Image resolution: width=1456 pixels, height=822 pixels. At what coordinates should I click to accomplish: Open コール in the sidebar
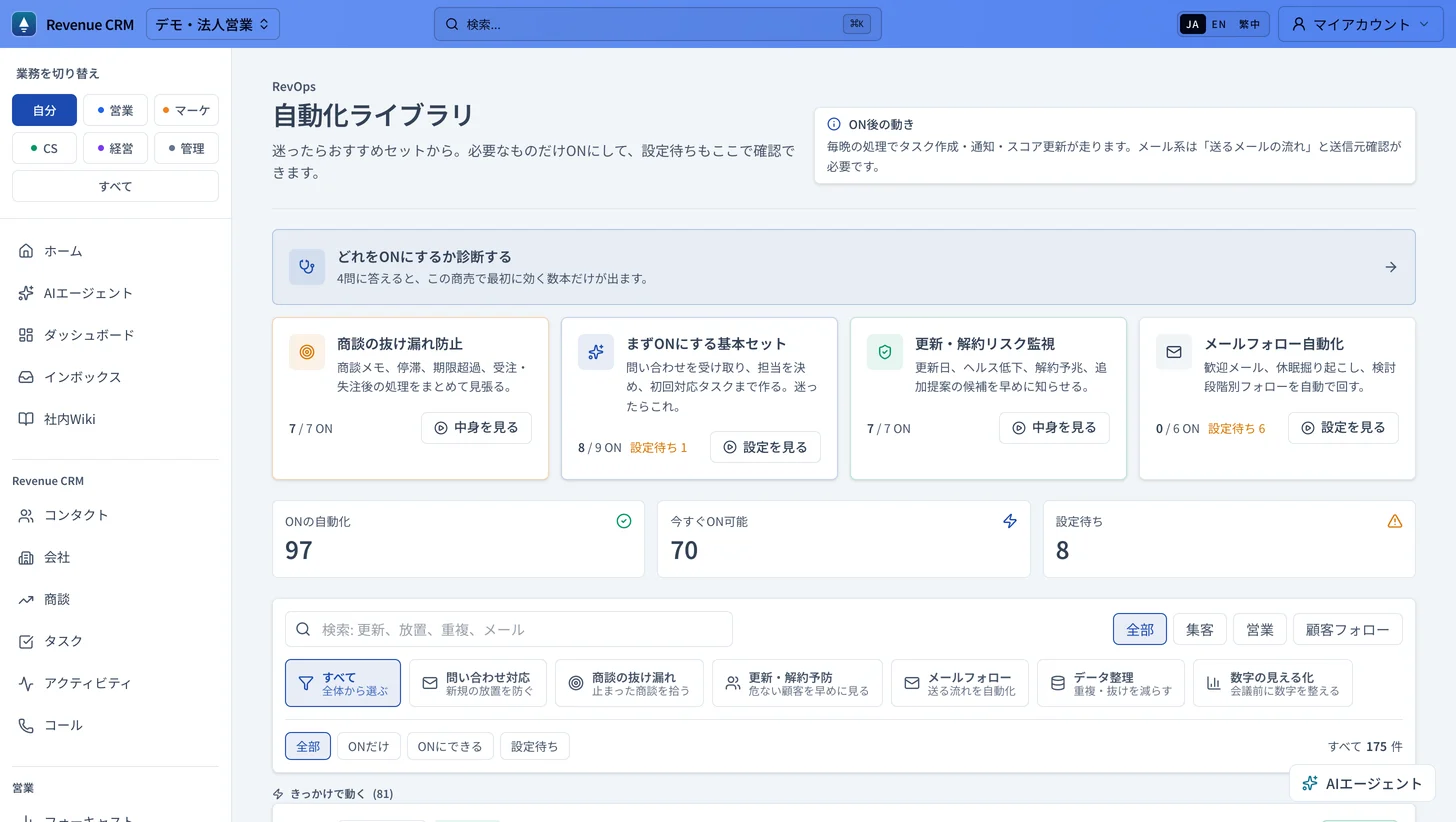click(115, 725)
